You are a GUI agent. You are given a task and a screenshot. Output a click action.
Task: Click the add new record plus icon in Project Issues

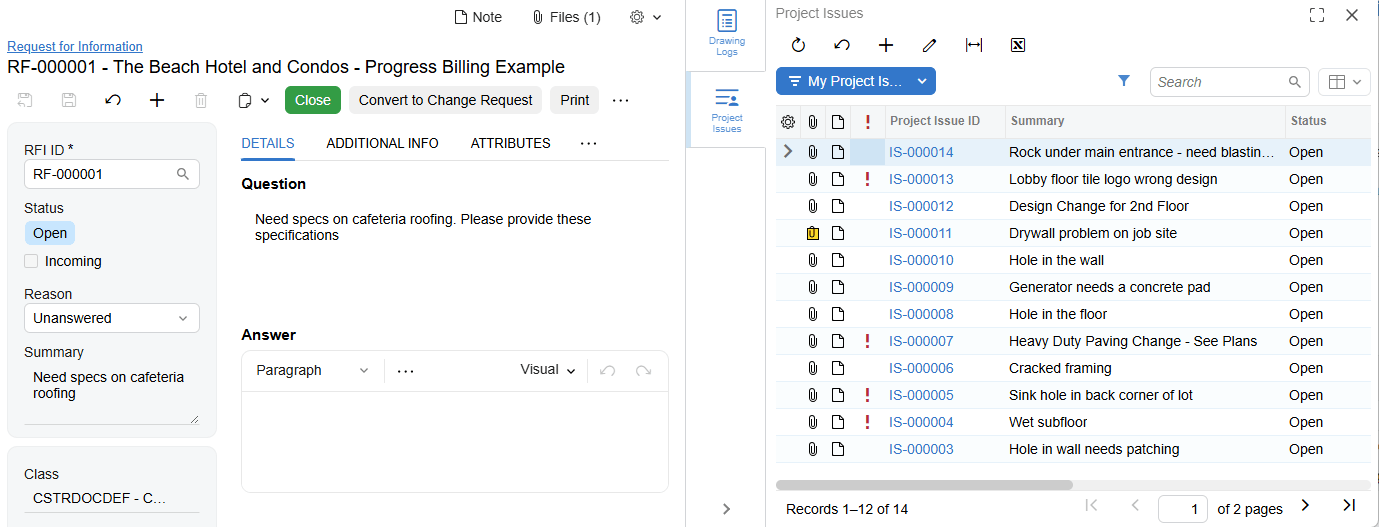pos(885,45)
